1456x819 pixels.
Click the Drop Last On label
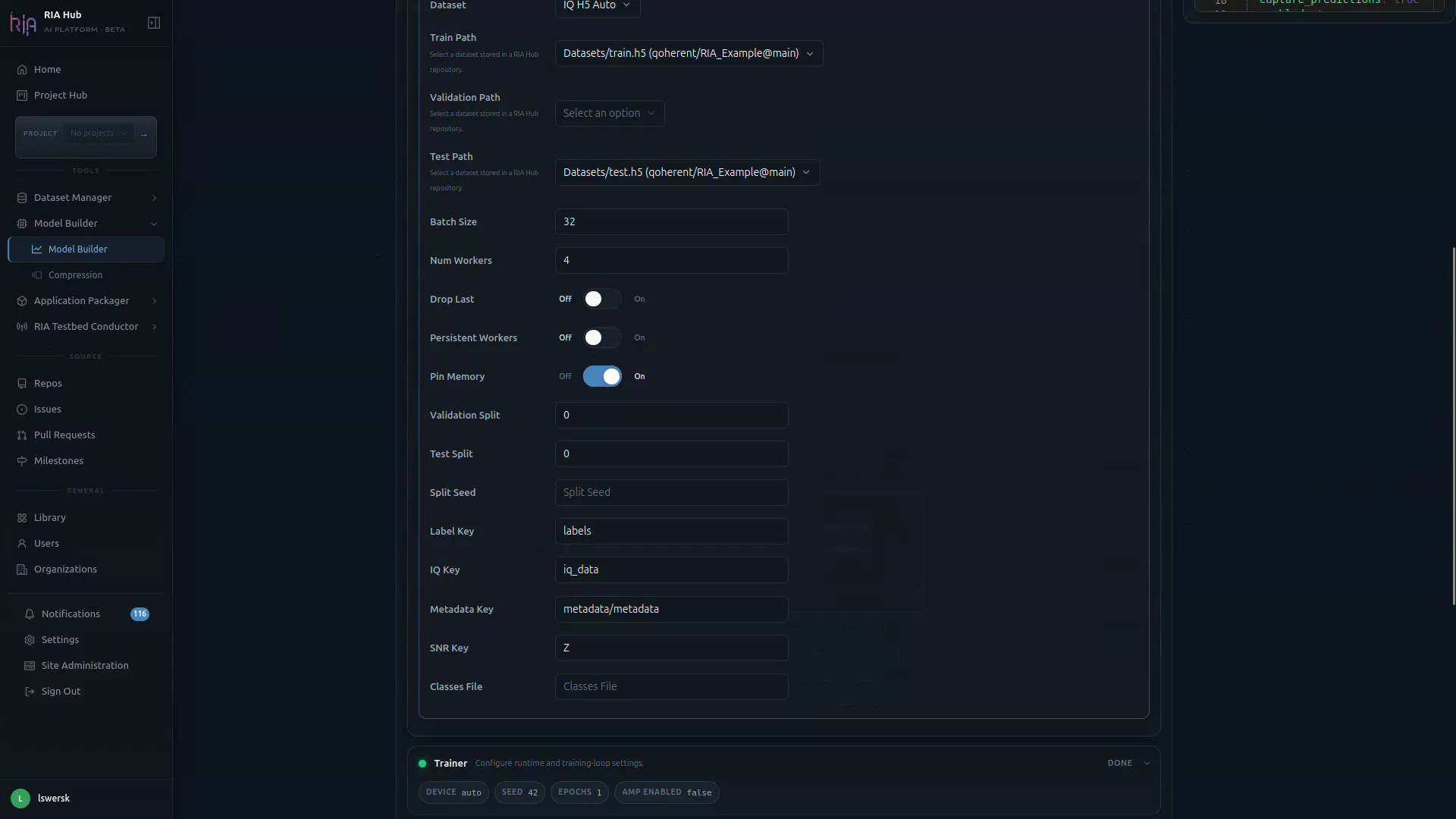click(x=639, y=300)
